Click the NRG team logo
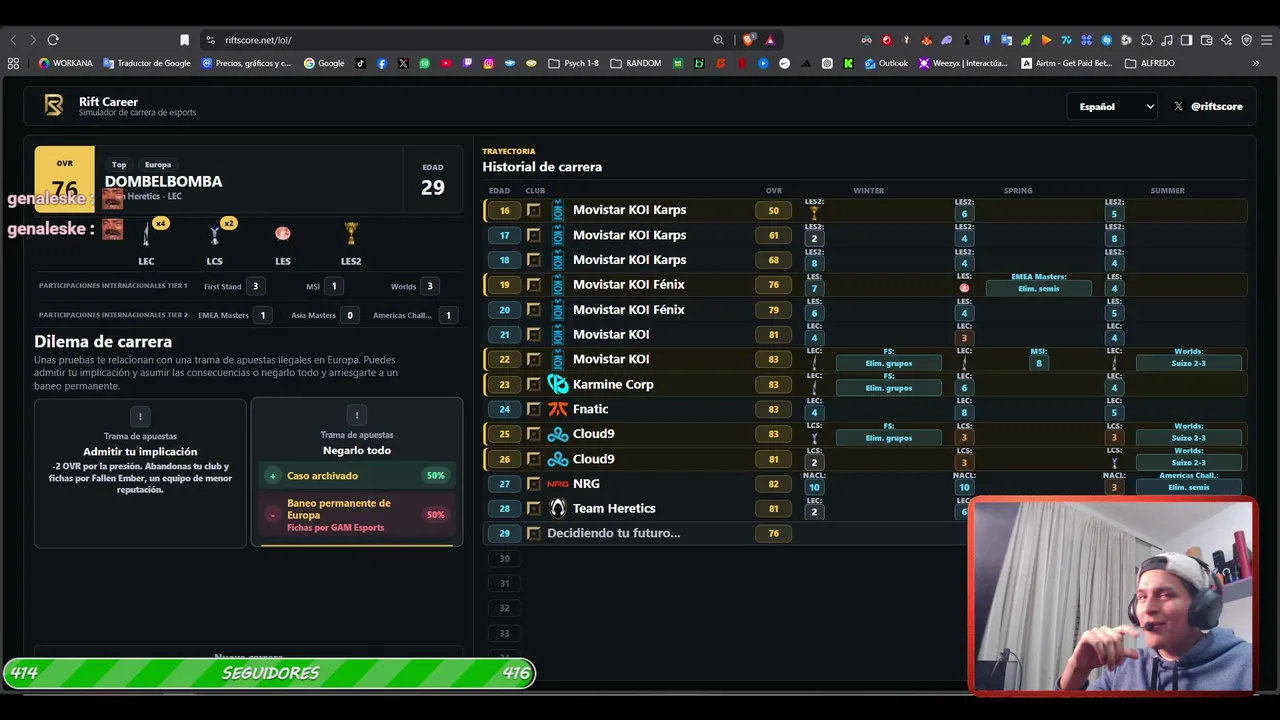 (x=557, y=484)
